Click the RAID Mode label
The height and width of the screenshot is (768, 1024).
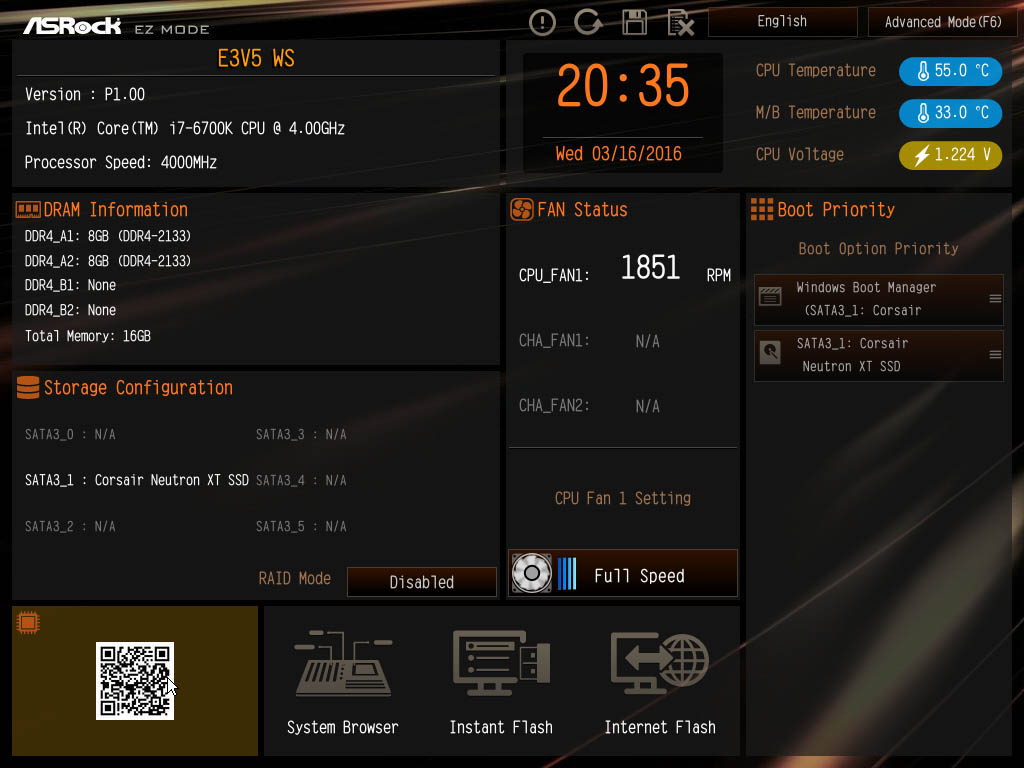tap(295, 579)
